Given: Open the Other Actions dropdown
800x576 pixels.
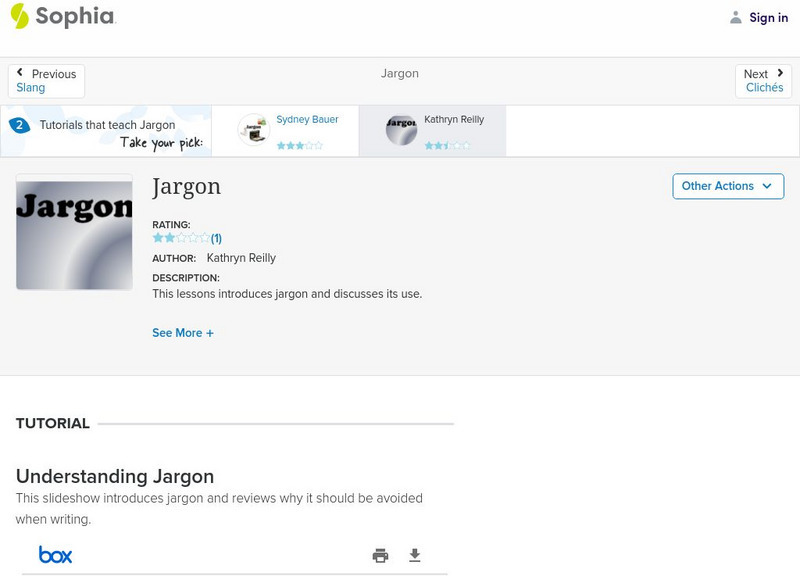Looking at the screenshot, I should (727, 186).
